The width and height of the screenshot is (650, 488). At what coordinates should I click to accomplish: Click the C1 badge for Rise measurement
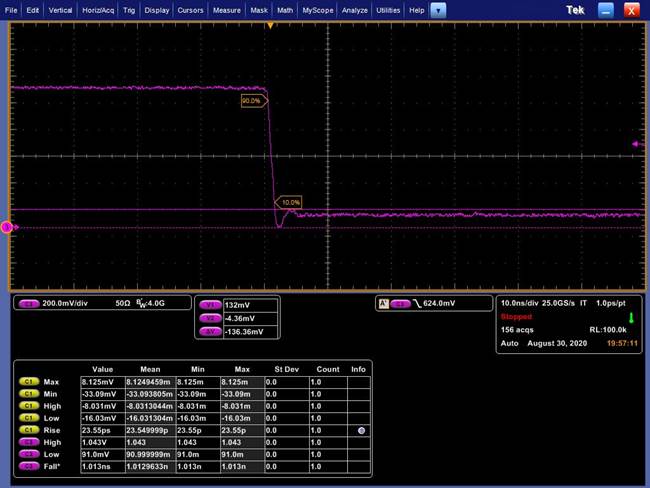pos(29,430)
